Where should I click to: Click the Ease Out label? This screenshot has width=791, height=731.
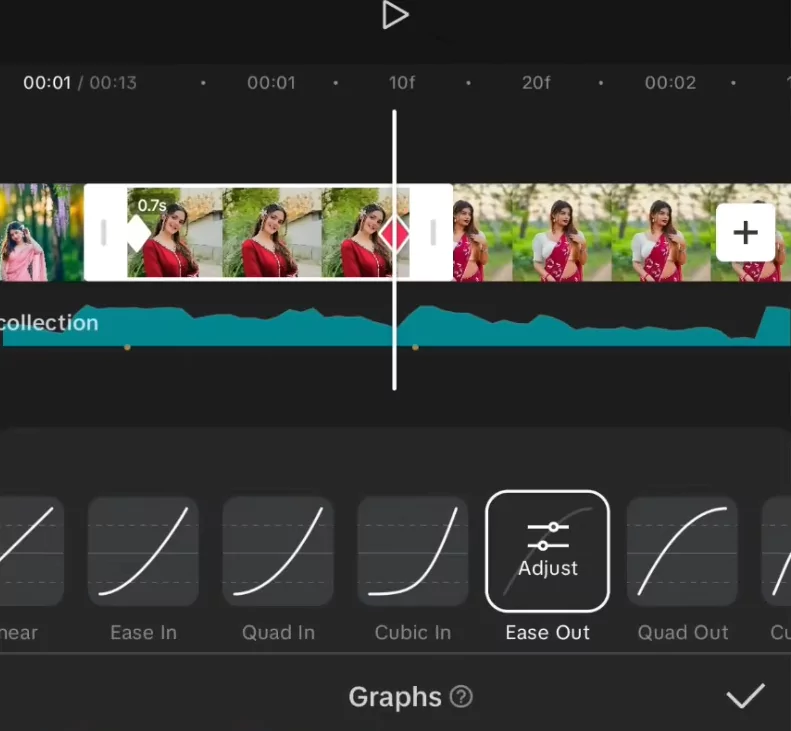(x=547, y=633)
